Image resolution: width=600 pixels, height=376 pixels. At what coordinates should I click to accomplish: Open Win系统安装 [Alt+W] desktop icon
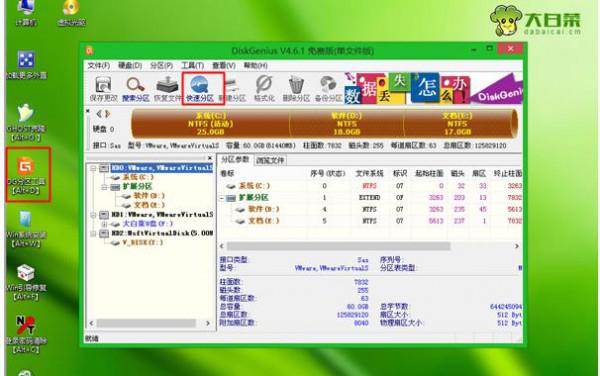point(26,229)
